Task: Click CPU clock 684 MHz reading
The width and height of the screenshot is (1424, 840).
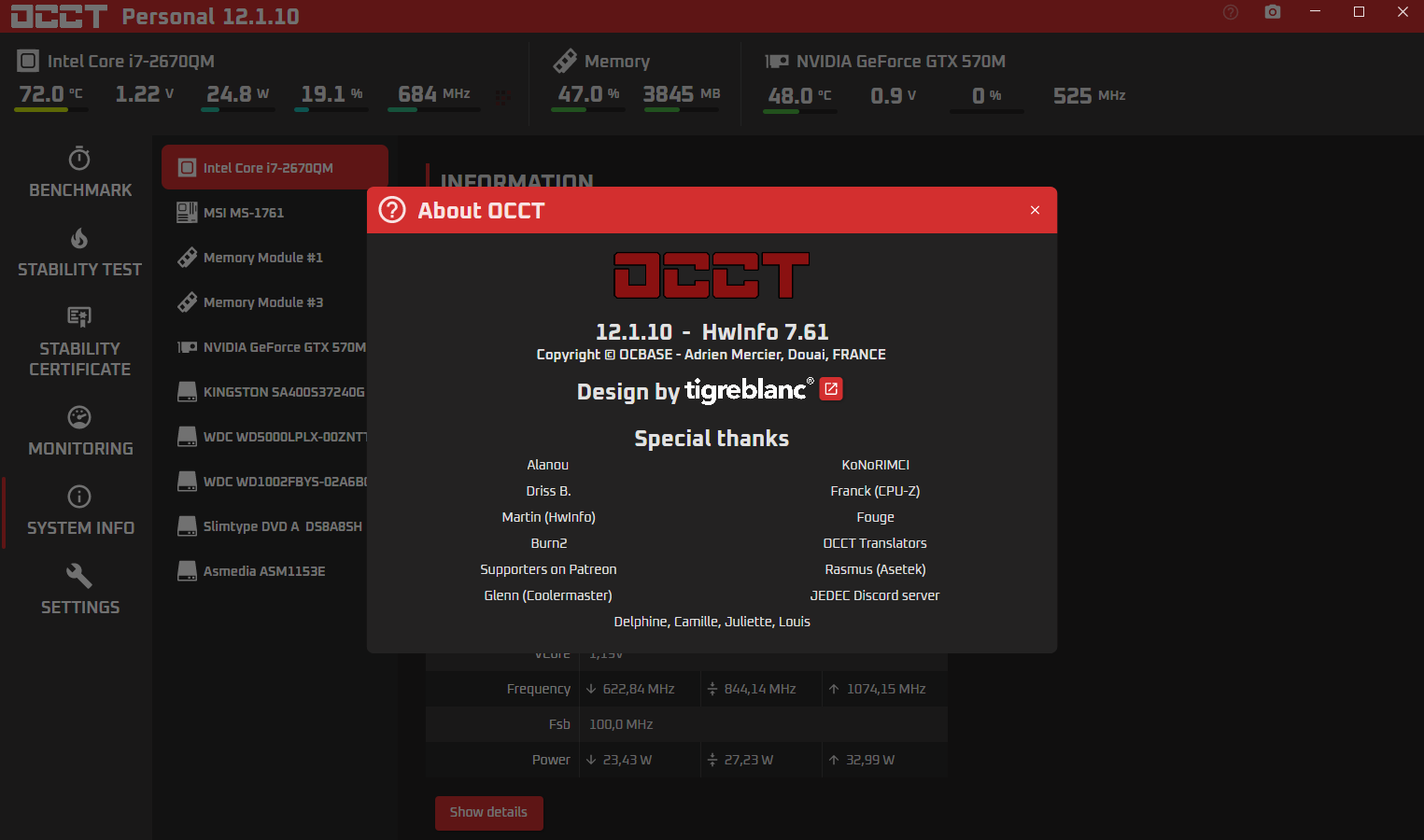Action: point(434,94)
